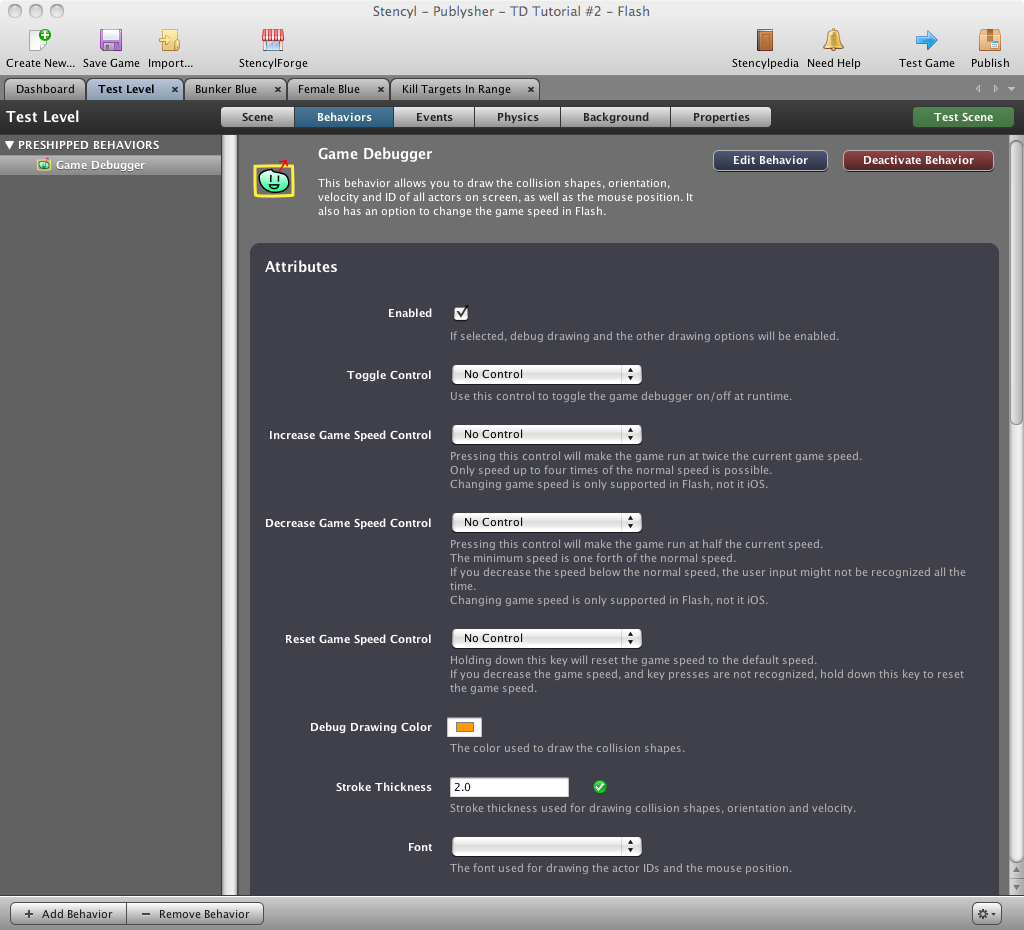Close the Female Blue tab
Viewport: 1024px width, 930px height.
click(381, 89)
